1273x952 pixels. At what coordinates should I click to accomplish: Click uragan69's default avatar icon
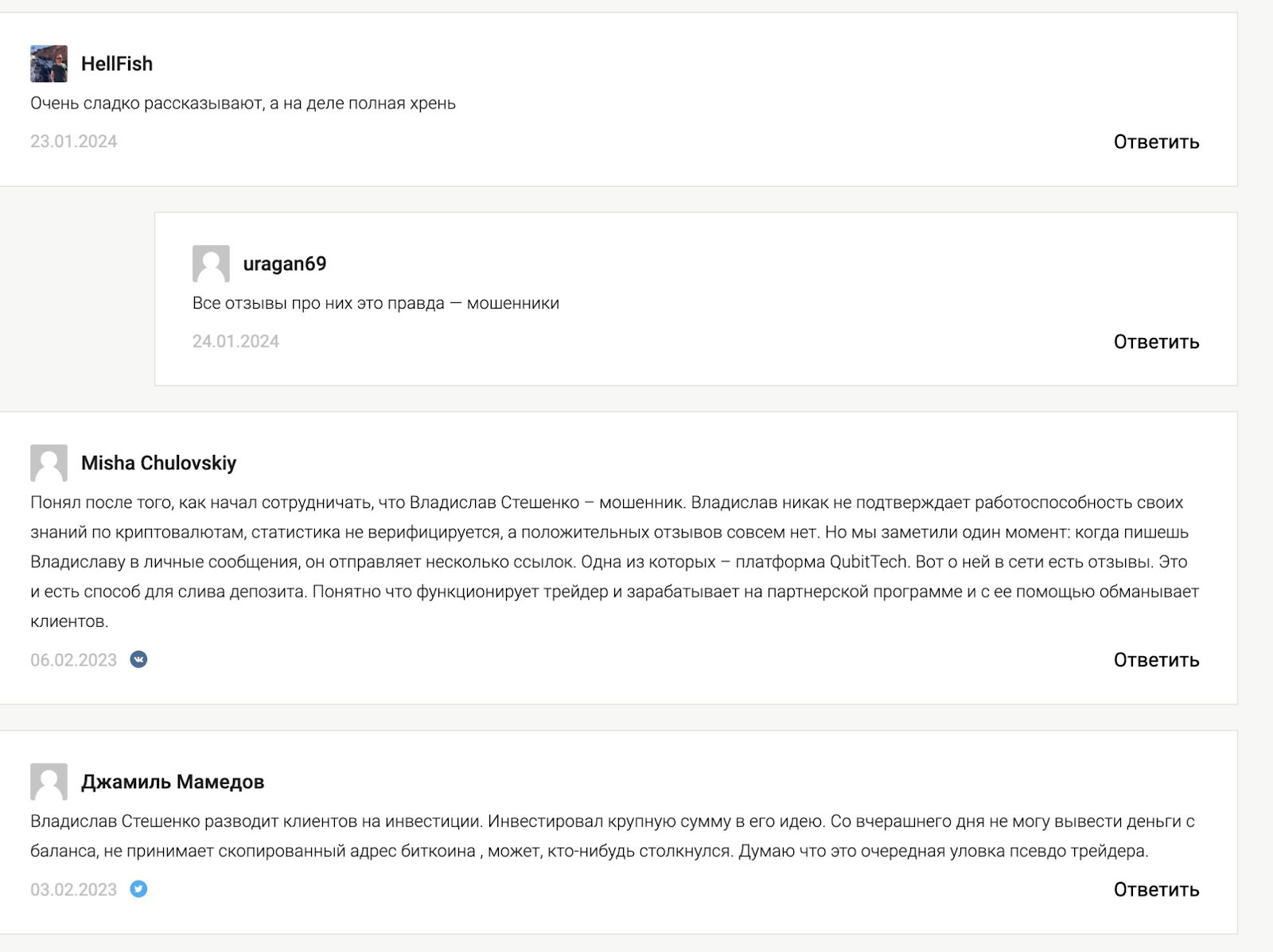tap(211, 263)
